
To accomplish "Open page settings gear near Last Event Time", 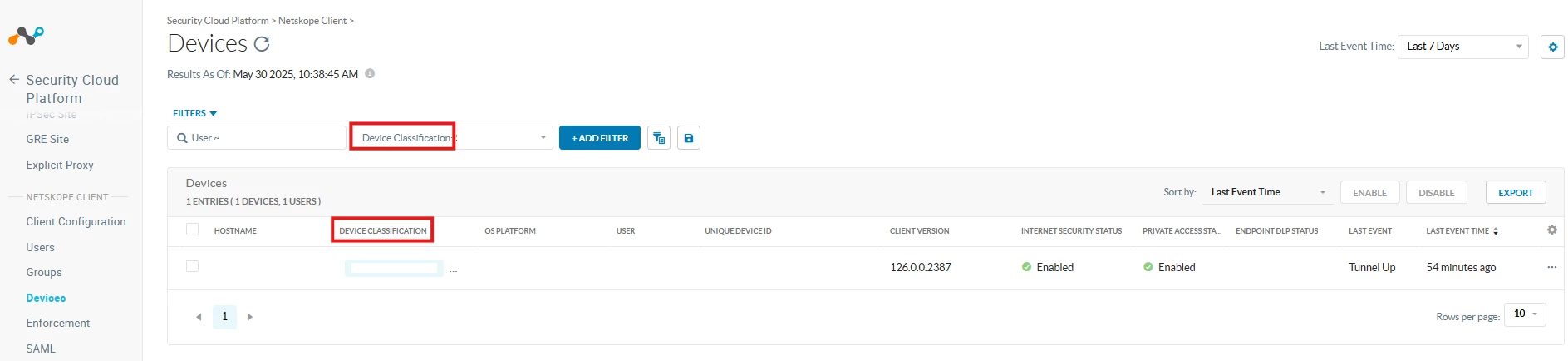I will point(1552,47).
